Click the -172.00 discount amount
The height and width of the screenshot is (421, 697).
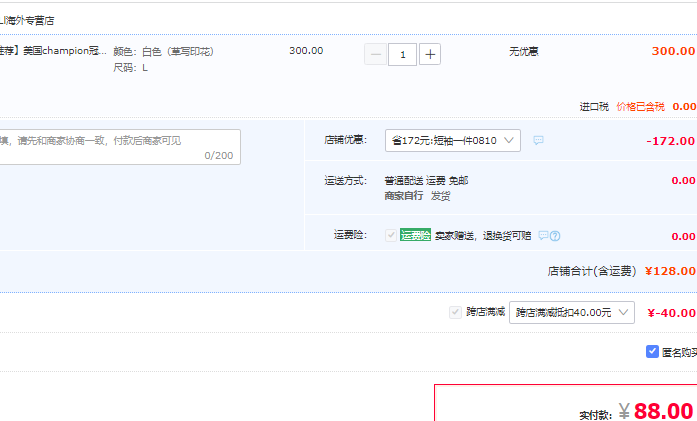(x=670, y=141)
